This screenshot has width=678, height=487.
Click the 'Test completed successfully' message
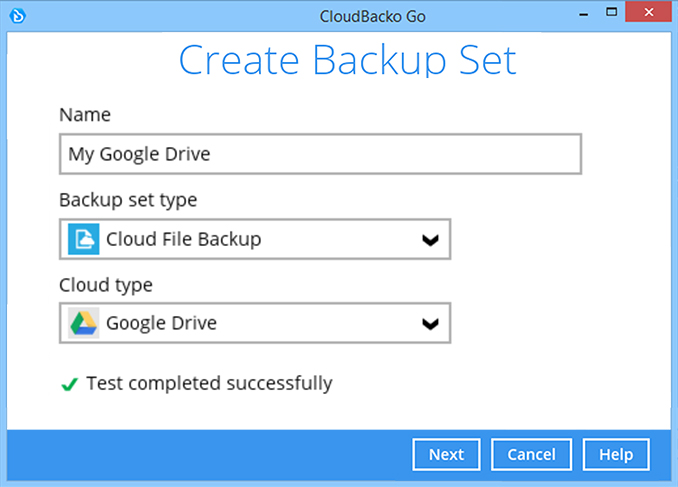click(209, 383)
